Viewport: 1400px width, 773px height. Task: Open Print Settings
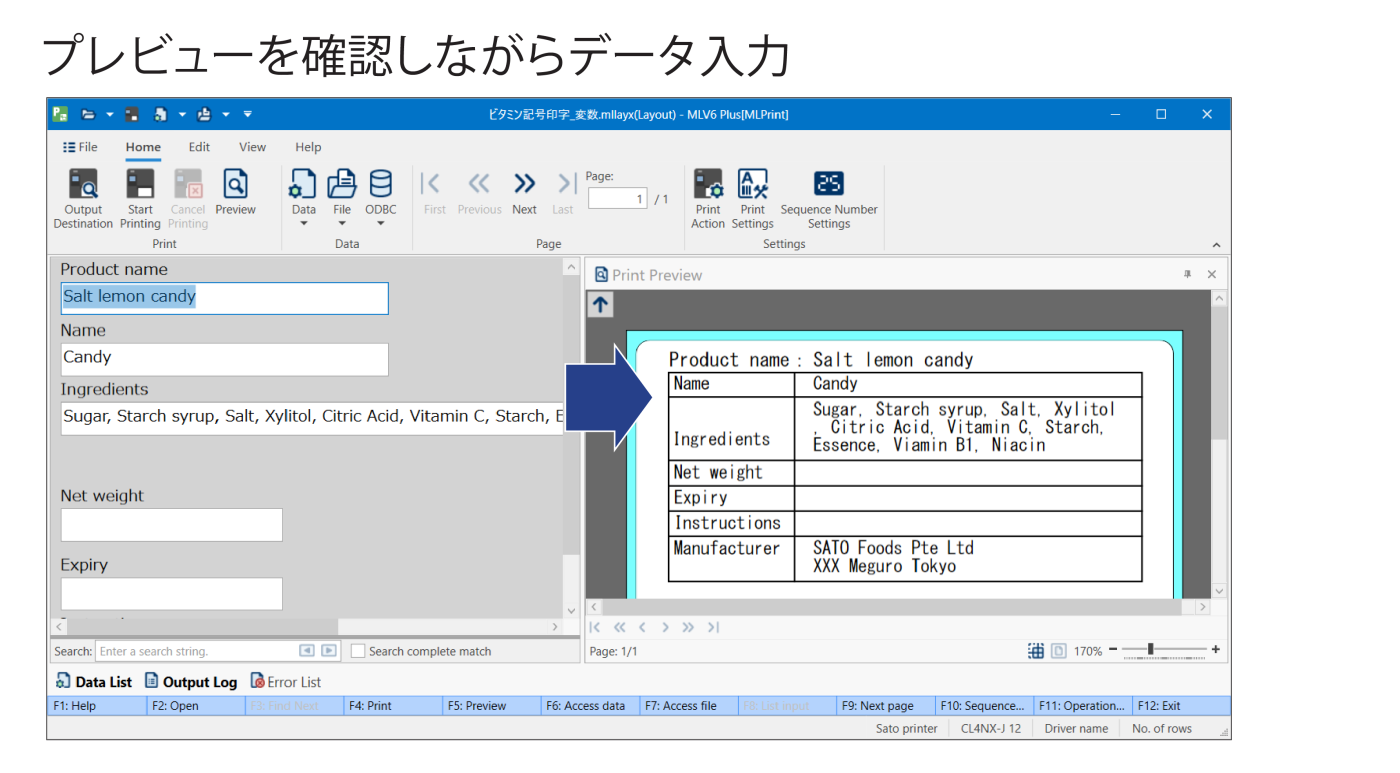752,199
